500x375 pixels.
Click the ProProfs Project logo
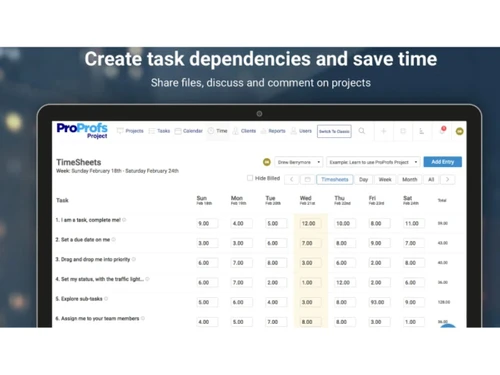coord(82,131)
